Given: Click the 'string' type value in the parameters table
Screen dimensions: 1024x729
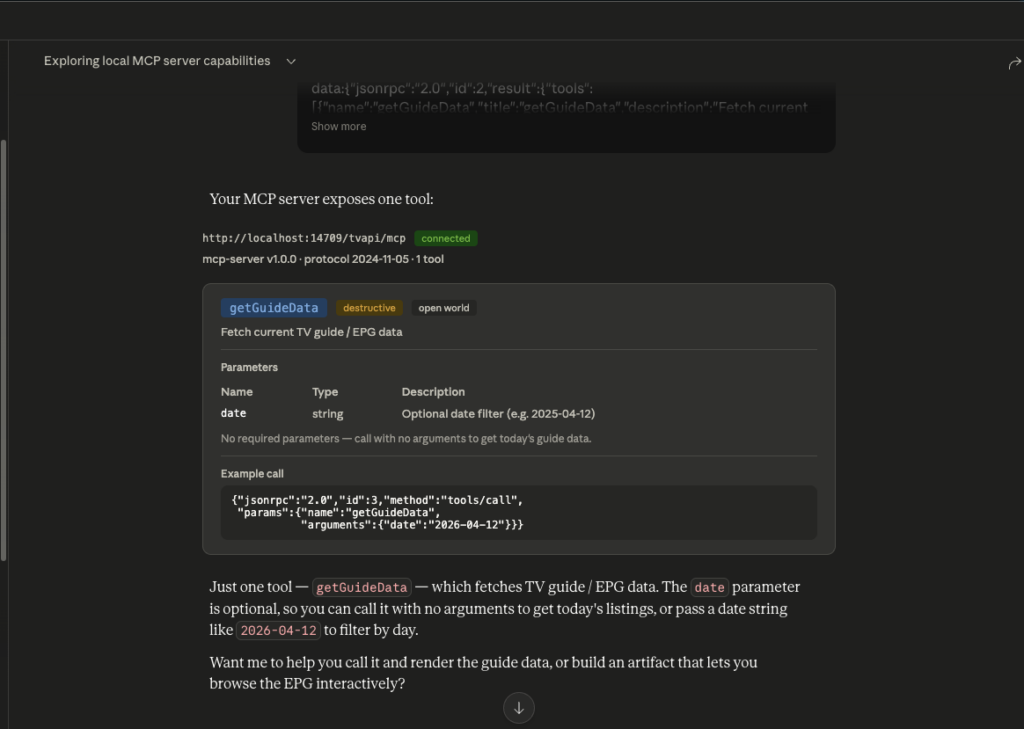Looking at the screenshot, I should click(327, 414).
